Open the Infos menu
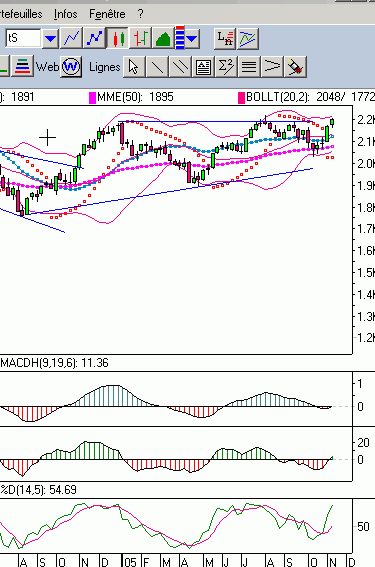The height and width of the screenshot is (567, 375). pos(65,14)
